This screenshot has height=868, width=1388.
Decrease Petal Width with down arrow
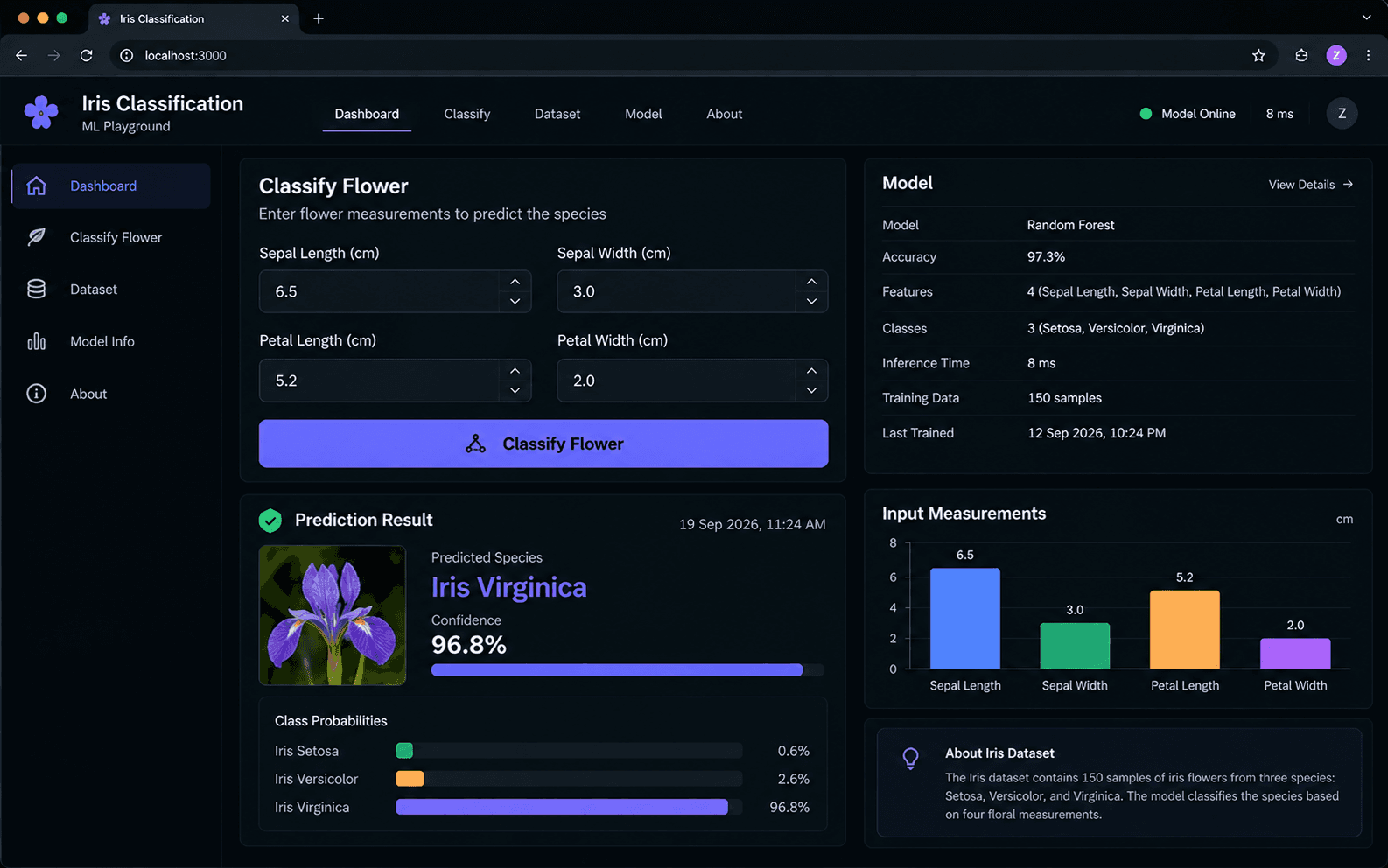[x=811, y=391]
